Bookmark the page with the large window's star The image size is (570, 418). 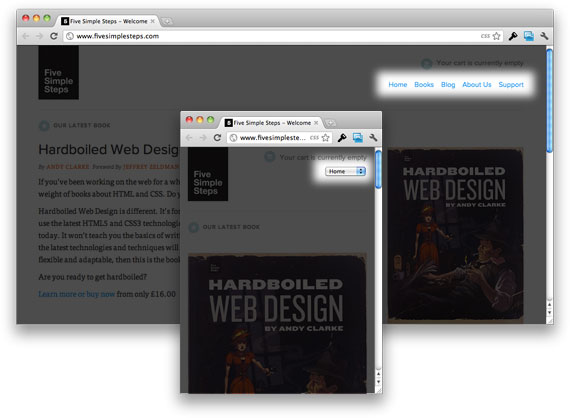click(497, 36)
